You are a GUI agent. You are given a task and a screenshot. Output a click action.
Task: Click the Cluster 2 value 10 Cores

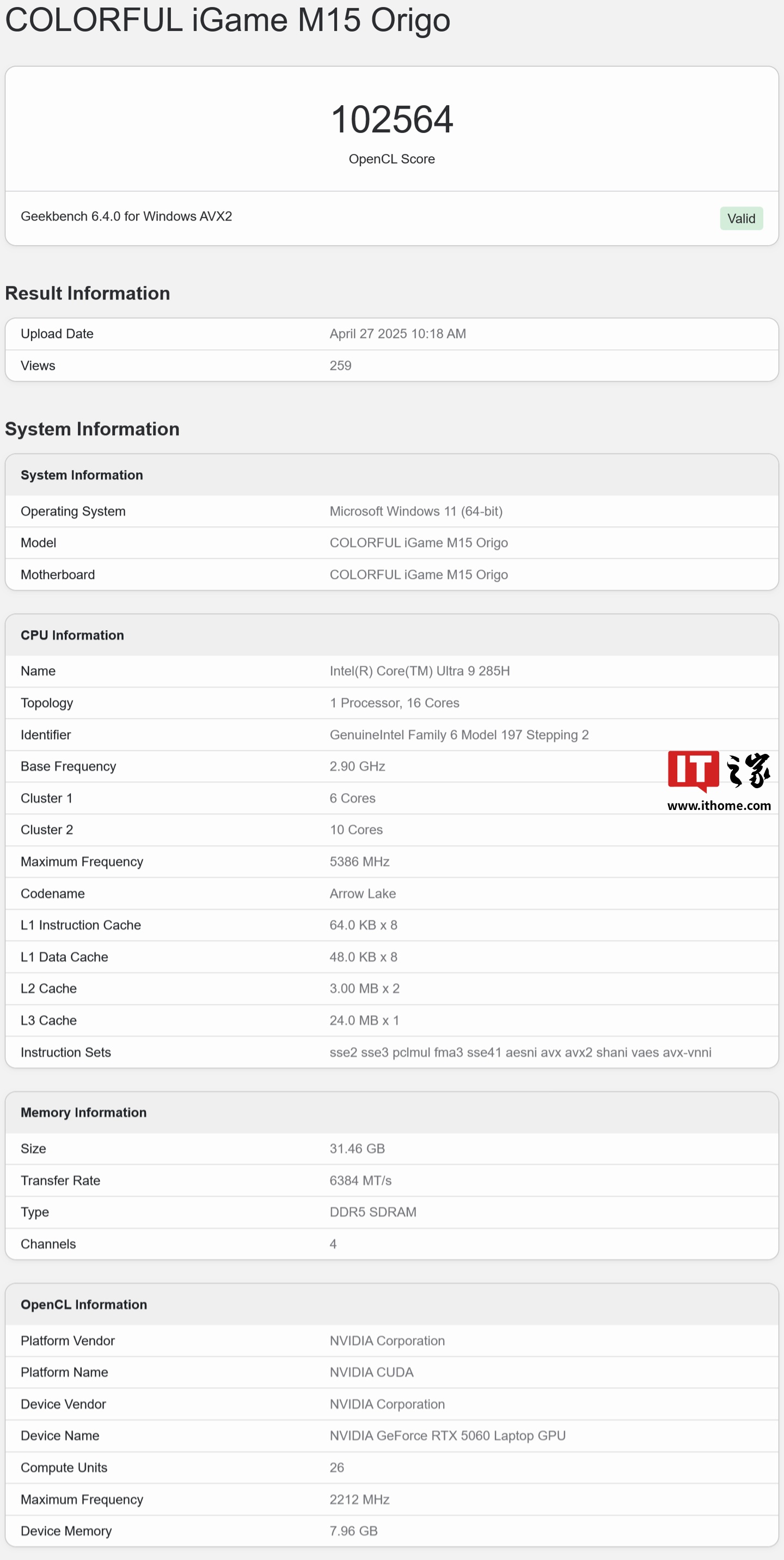[356, 830]
